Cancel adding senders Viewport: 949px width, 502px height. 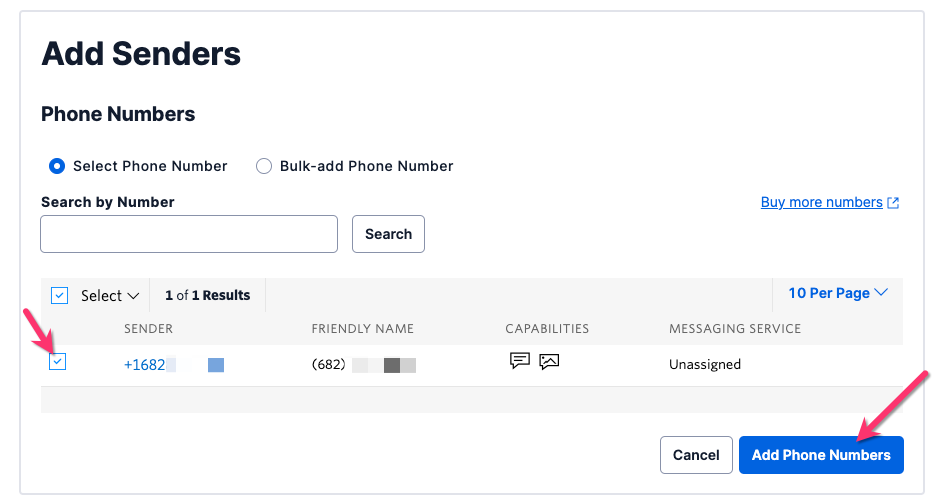click(x=696, y=455)
